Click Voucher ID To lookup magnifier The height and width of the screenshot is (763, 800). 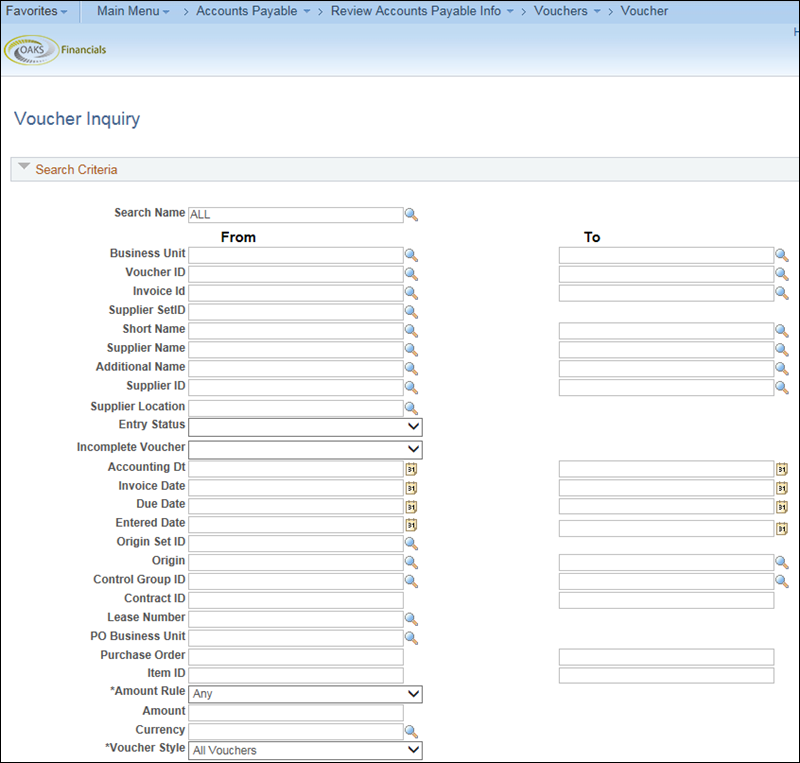[x=782, y=274]
